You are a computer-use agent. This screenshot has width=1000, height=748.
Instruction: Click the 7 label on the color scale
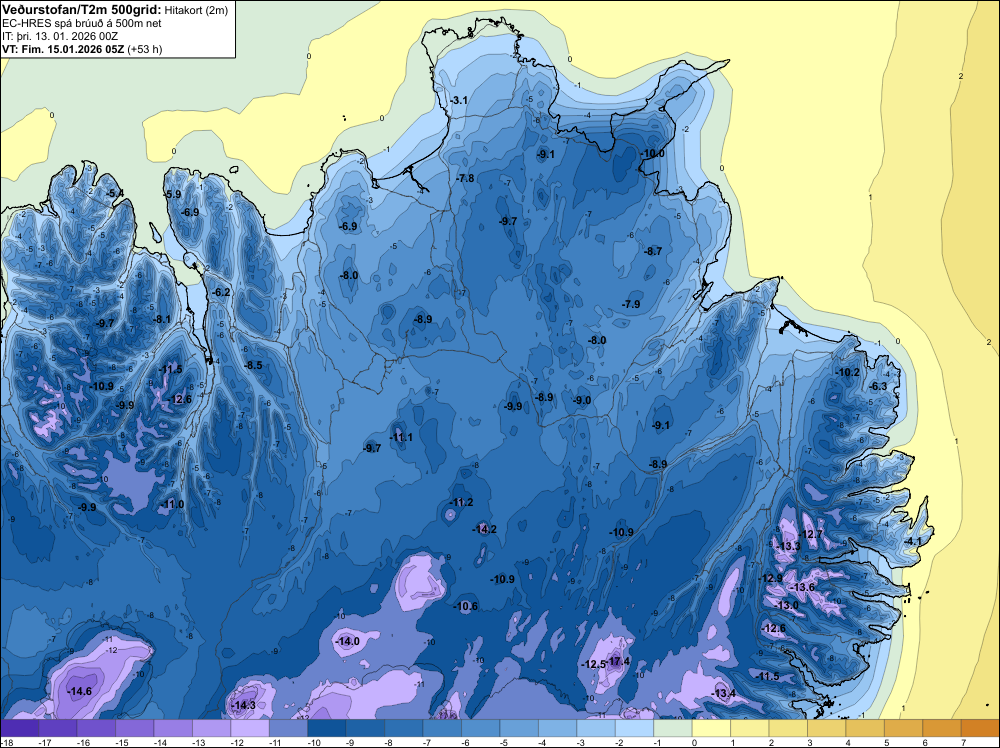click(x=963, y=742)
